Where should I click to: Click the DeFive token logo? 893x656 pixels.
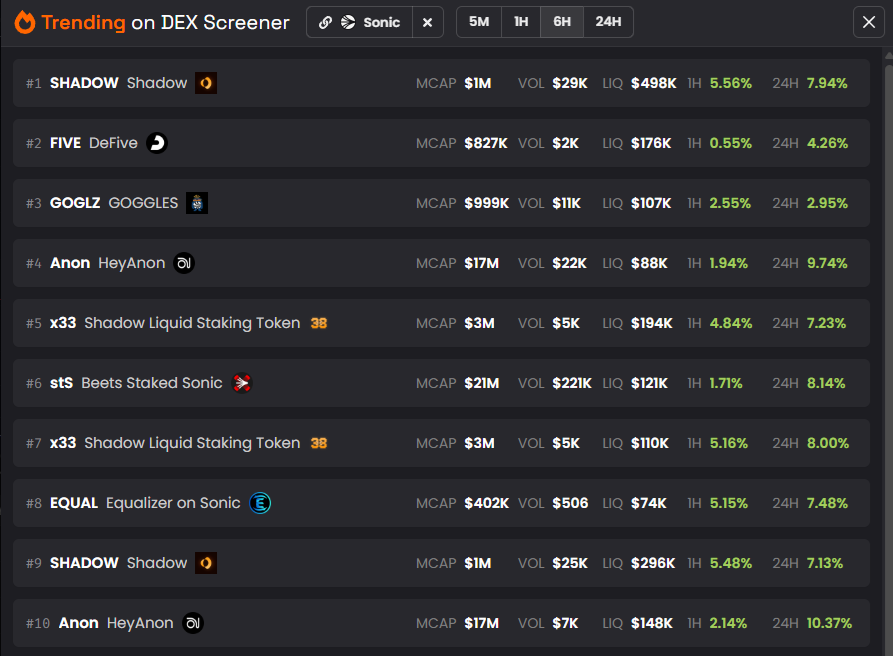[157, 143]
